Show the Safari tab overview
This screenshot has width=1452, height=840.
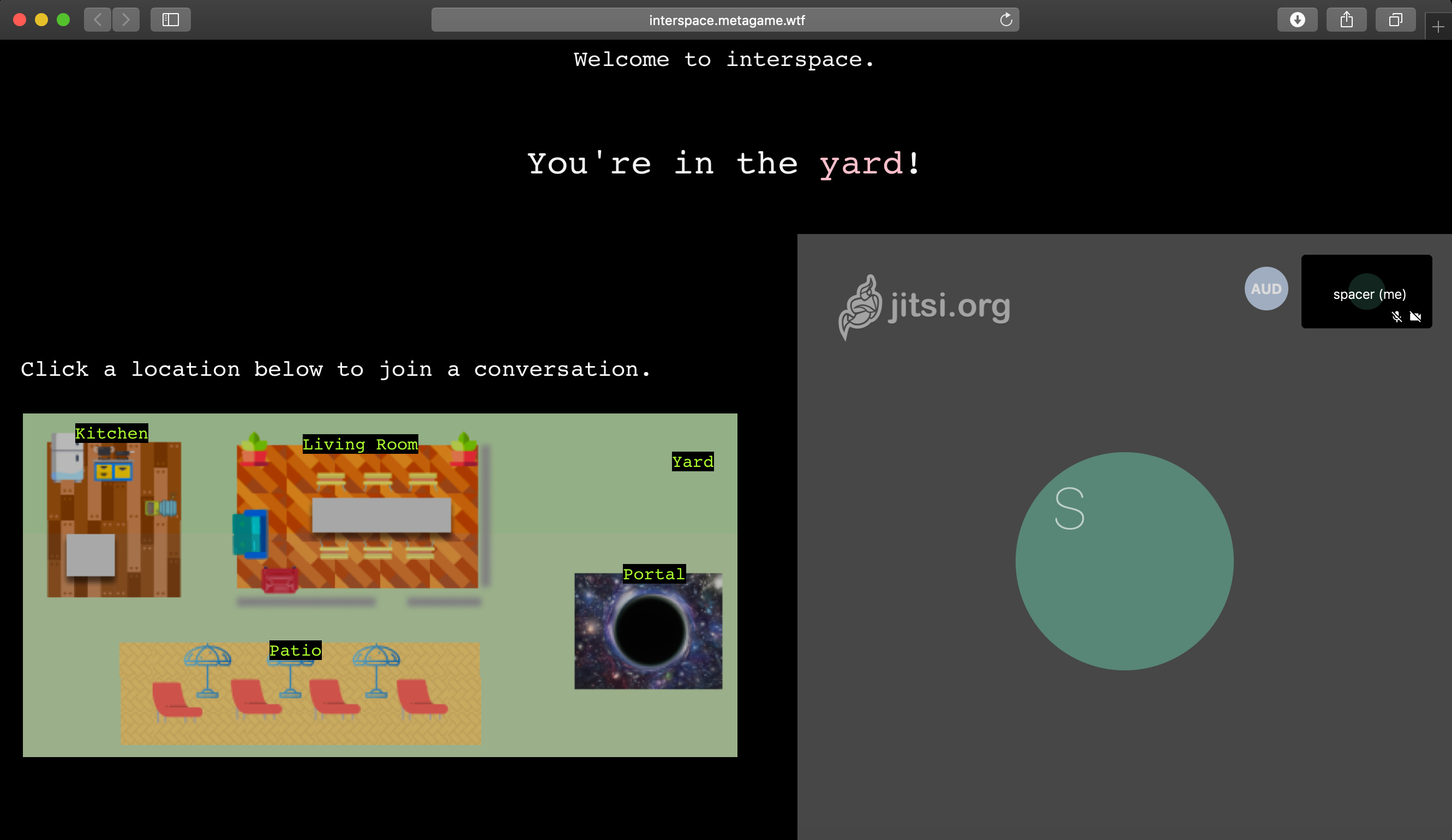click(1395, 20)
